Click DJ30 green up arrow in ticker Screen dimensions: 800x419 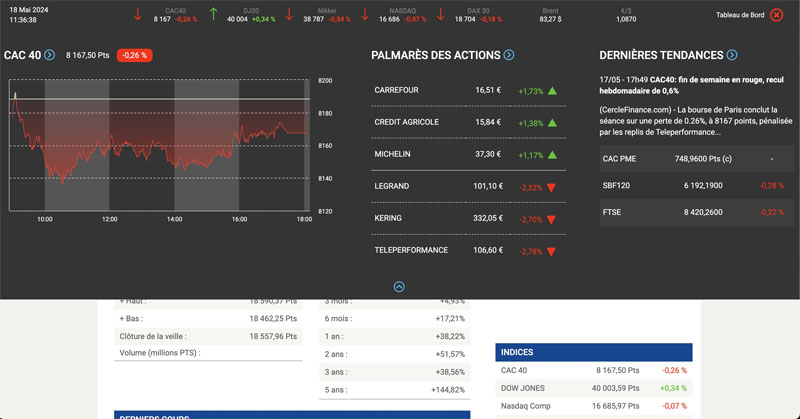click(x=213, y=14)
